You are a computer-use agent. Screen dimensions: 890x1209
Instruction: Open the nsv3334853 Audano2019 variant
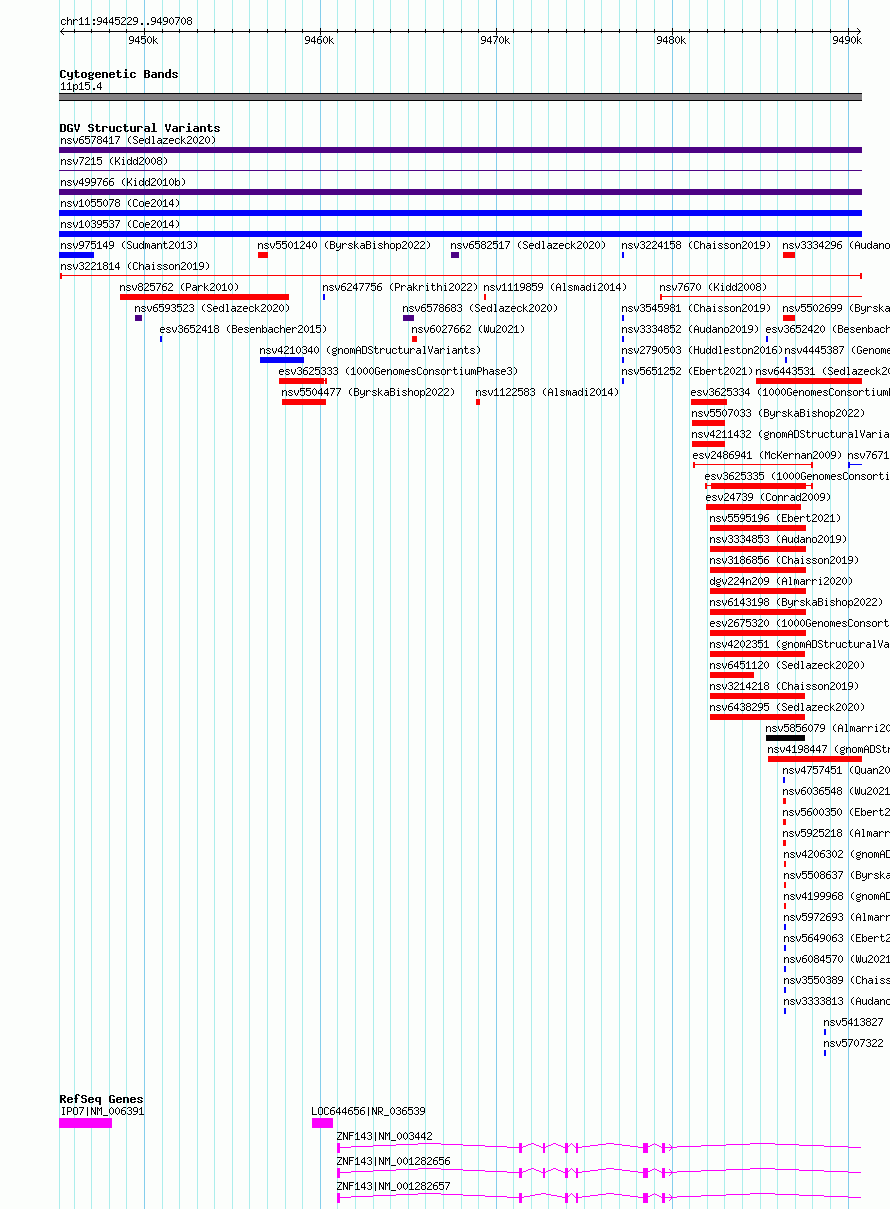778,539
